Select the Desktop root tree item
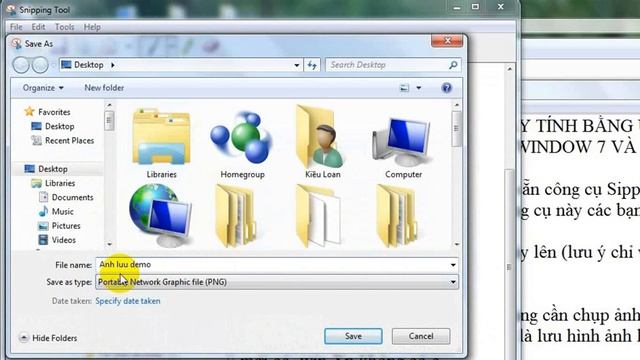The image size is (640, 360). pyautogui.click(x=46, y=169)
